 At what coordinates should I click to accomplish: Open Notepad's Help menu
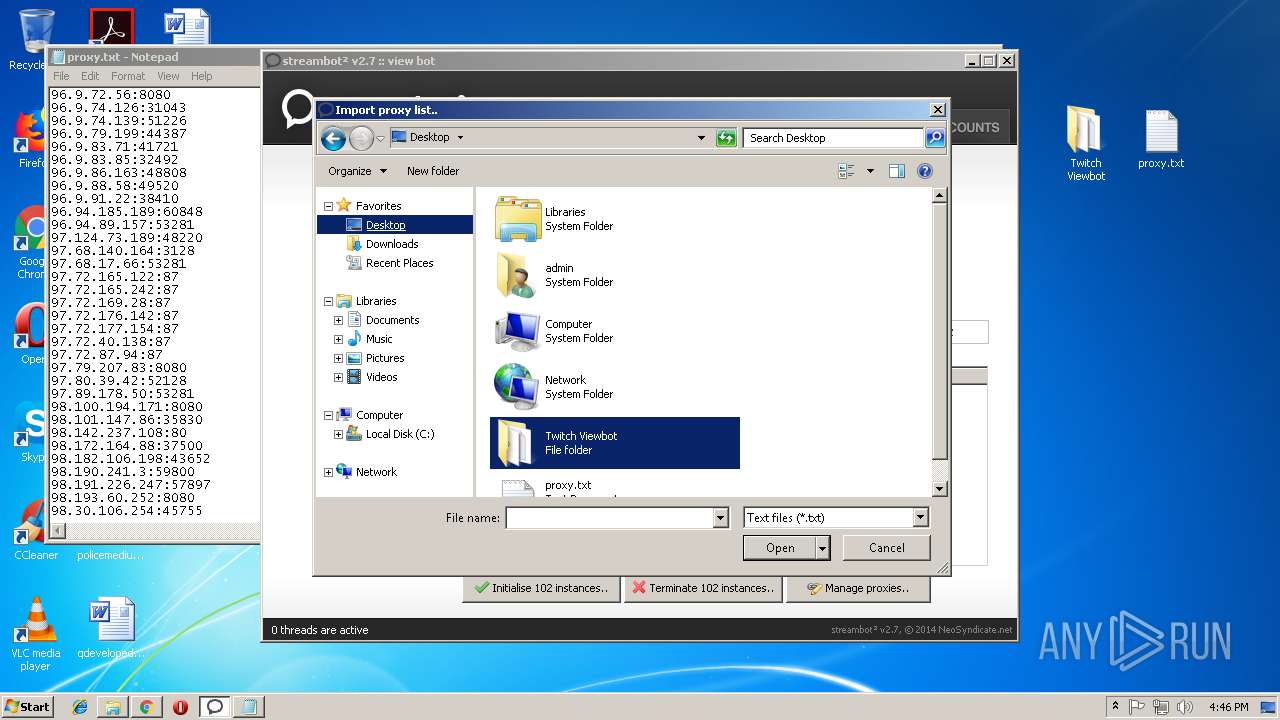(x=202, y=76)
